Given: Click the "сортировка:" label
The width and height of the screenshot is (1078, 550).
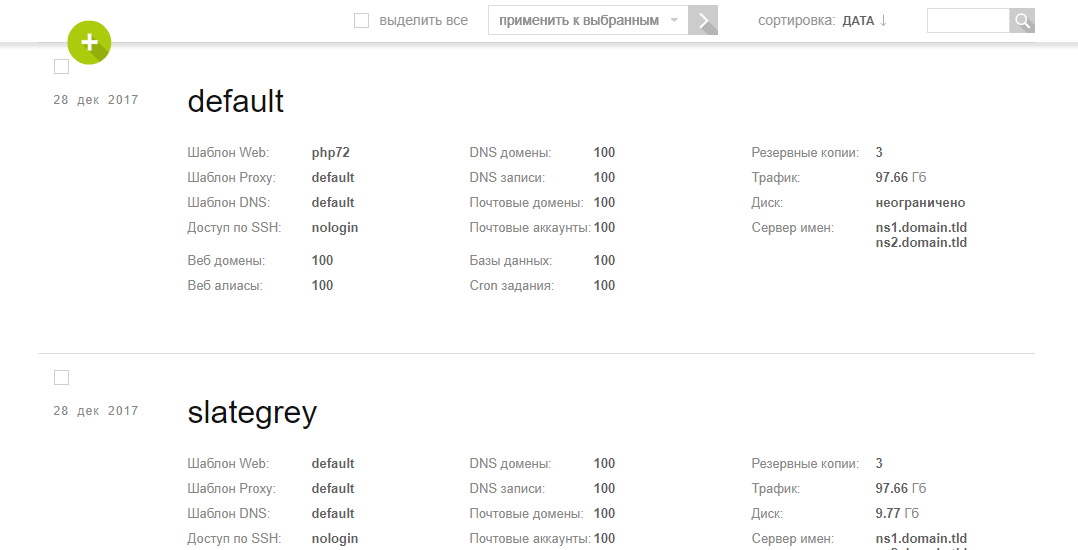Looking at the screenshot, I should (797, 21).
